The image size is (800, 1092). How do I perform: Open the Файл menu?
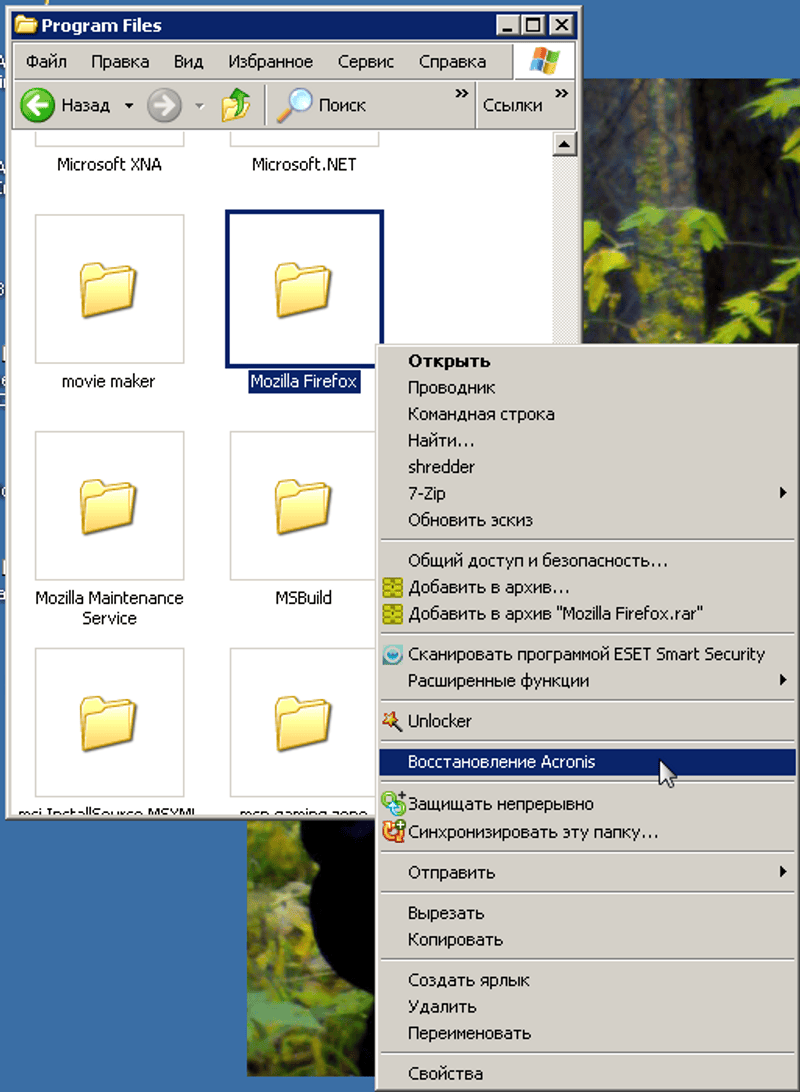point(47,61)
